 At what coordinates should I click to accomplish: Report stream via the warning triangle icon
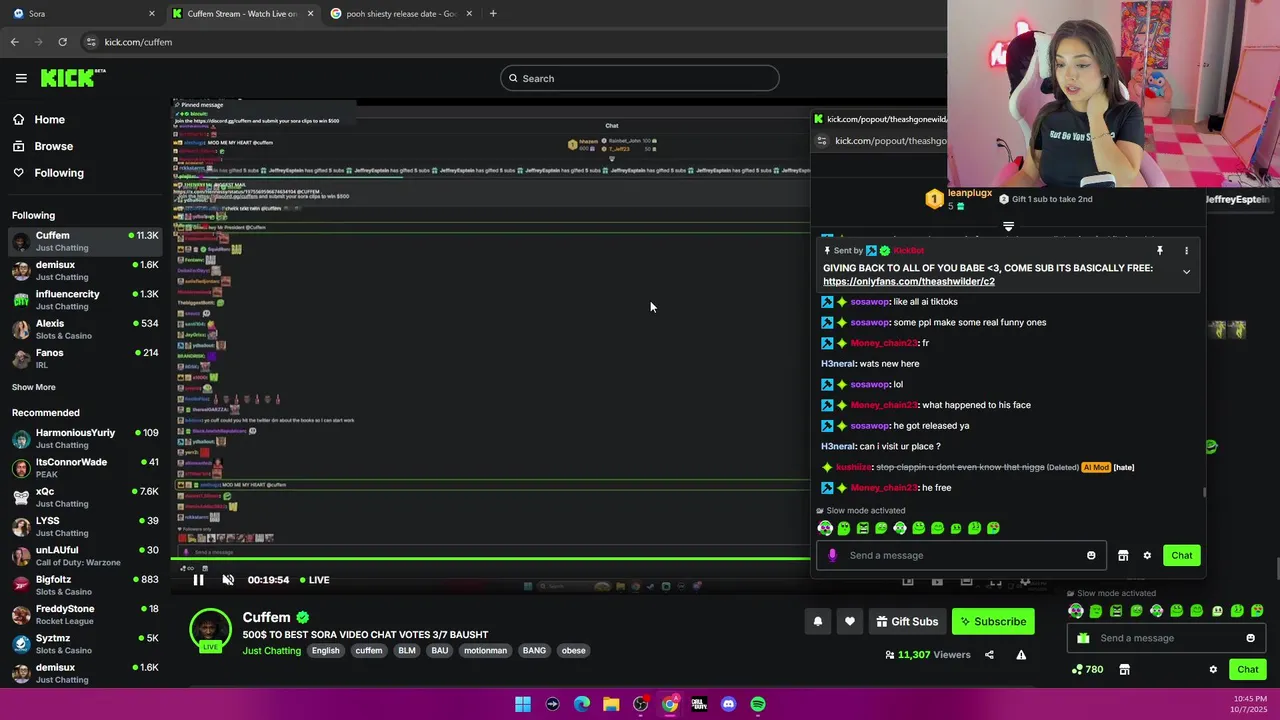1021,655
